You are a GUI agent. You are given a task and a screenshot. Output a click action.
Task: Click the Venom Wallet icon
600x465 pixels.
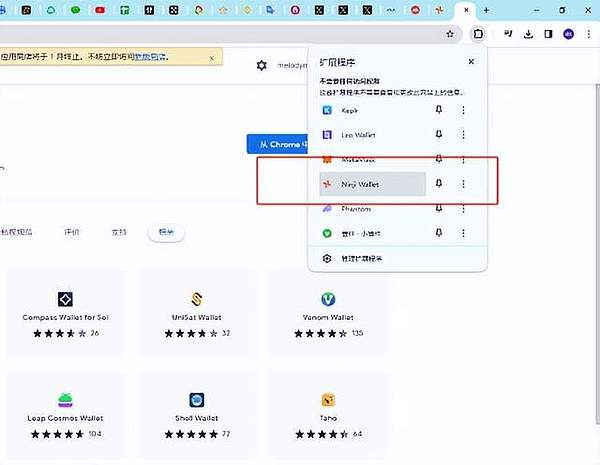pyautogui.click(x=328, y=299)
